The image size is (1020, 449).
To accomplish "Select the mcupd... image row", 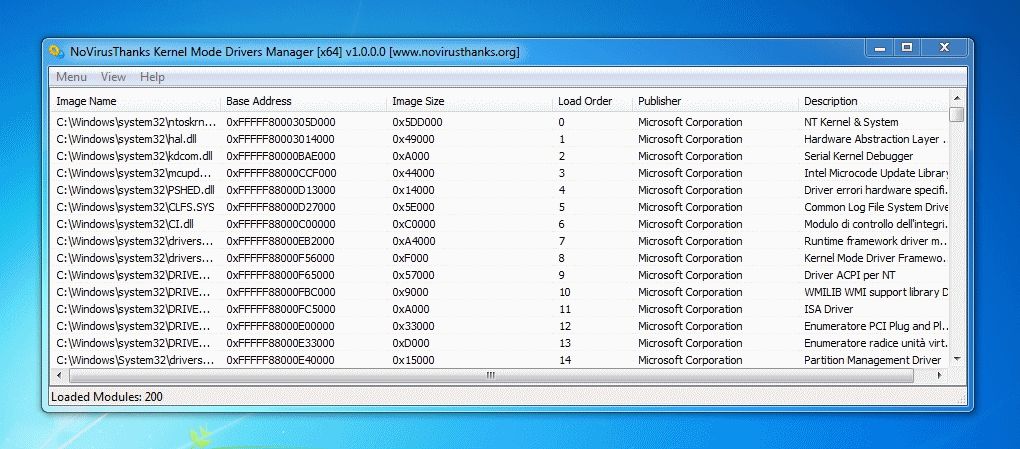I will point(500,173).
